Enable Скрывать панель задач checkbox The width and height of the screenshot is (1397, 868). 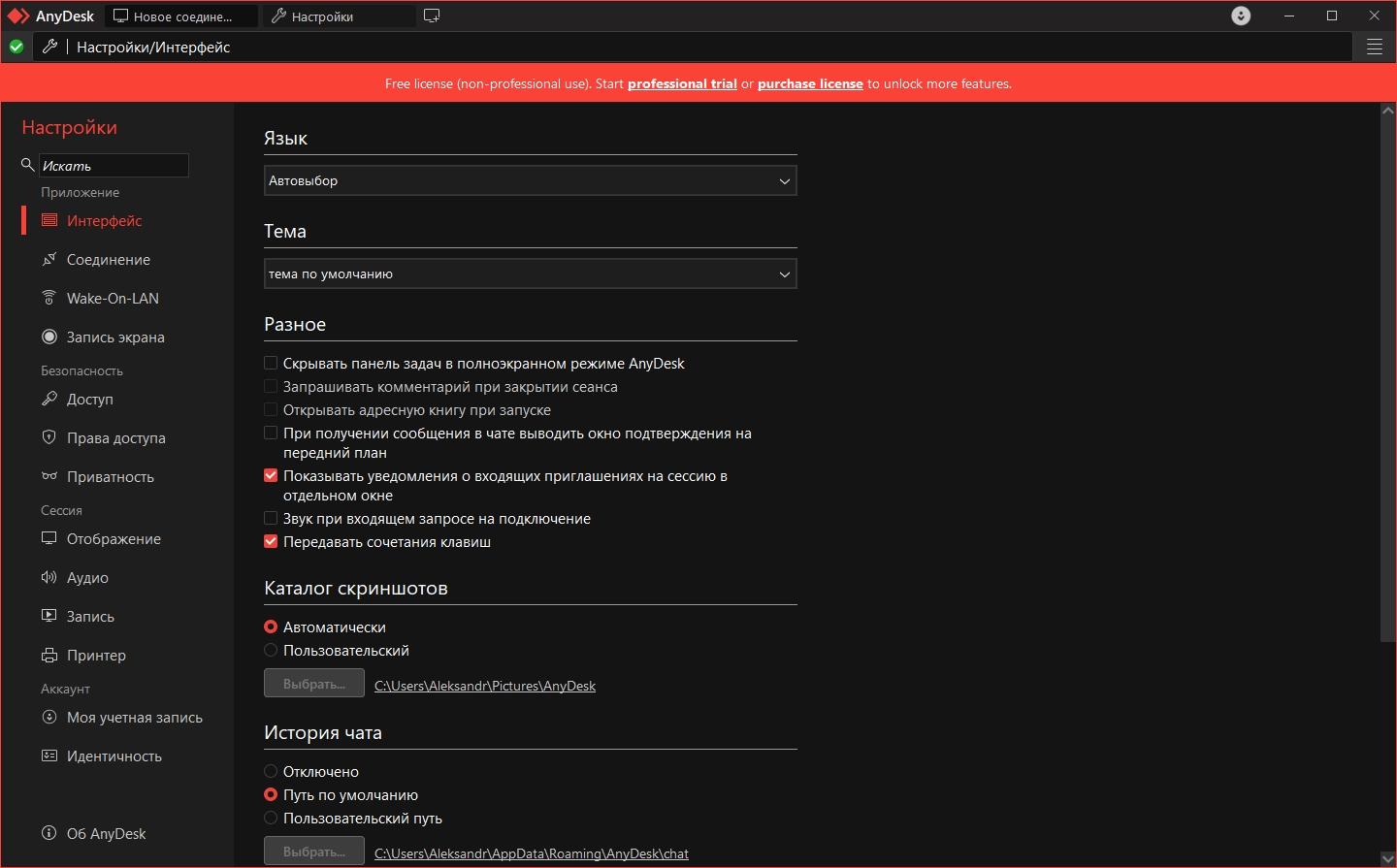tap(271, 363)
